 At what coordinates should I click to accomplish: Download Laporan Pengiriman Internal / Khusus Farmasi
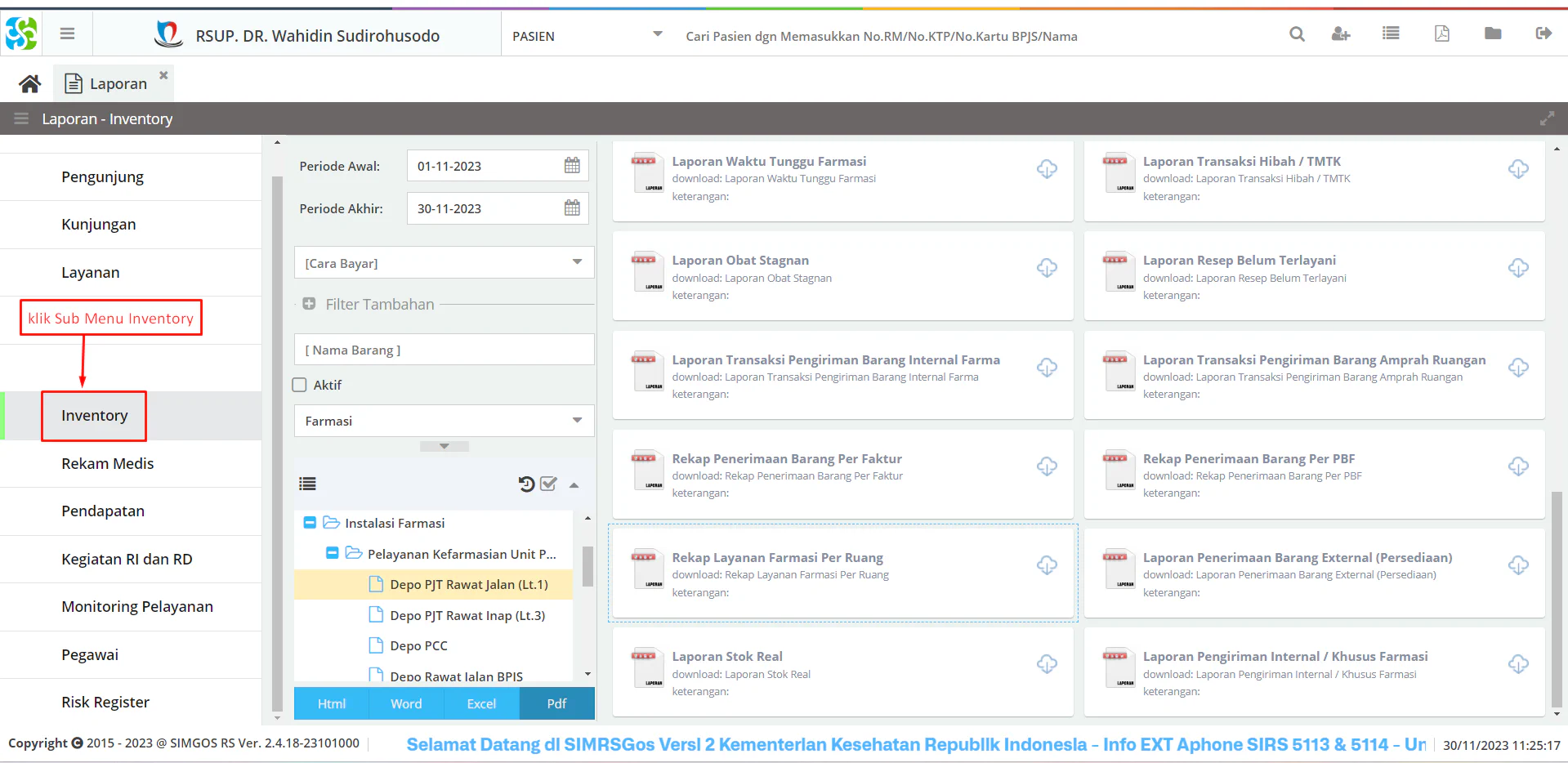(1518, 664)
